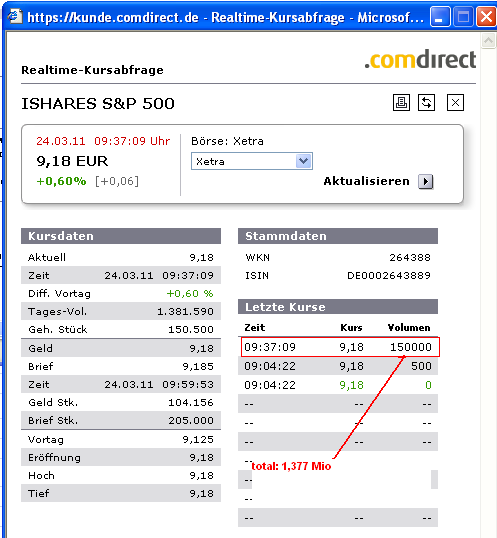Image resolution: width=497 pixels, height=538 pixels.
Task: Click the Kursdaten section header
Action: coord(121,236)
